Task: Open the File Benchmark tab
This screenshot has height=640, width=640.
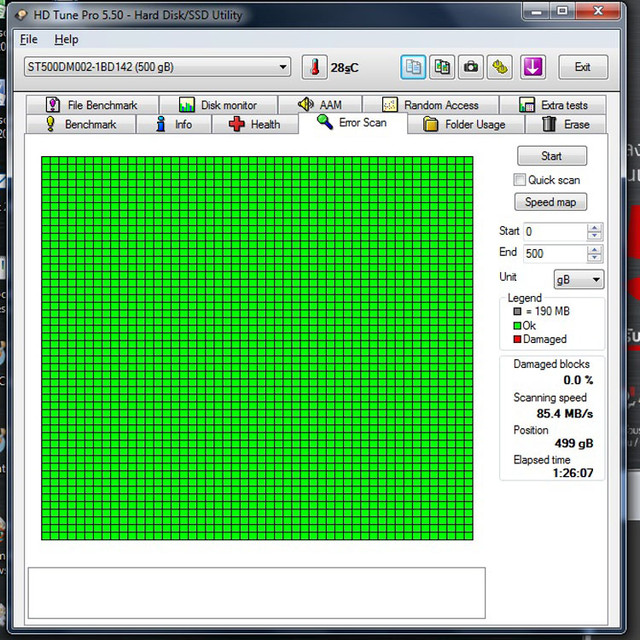Action: coord(92,105)
